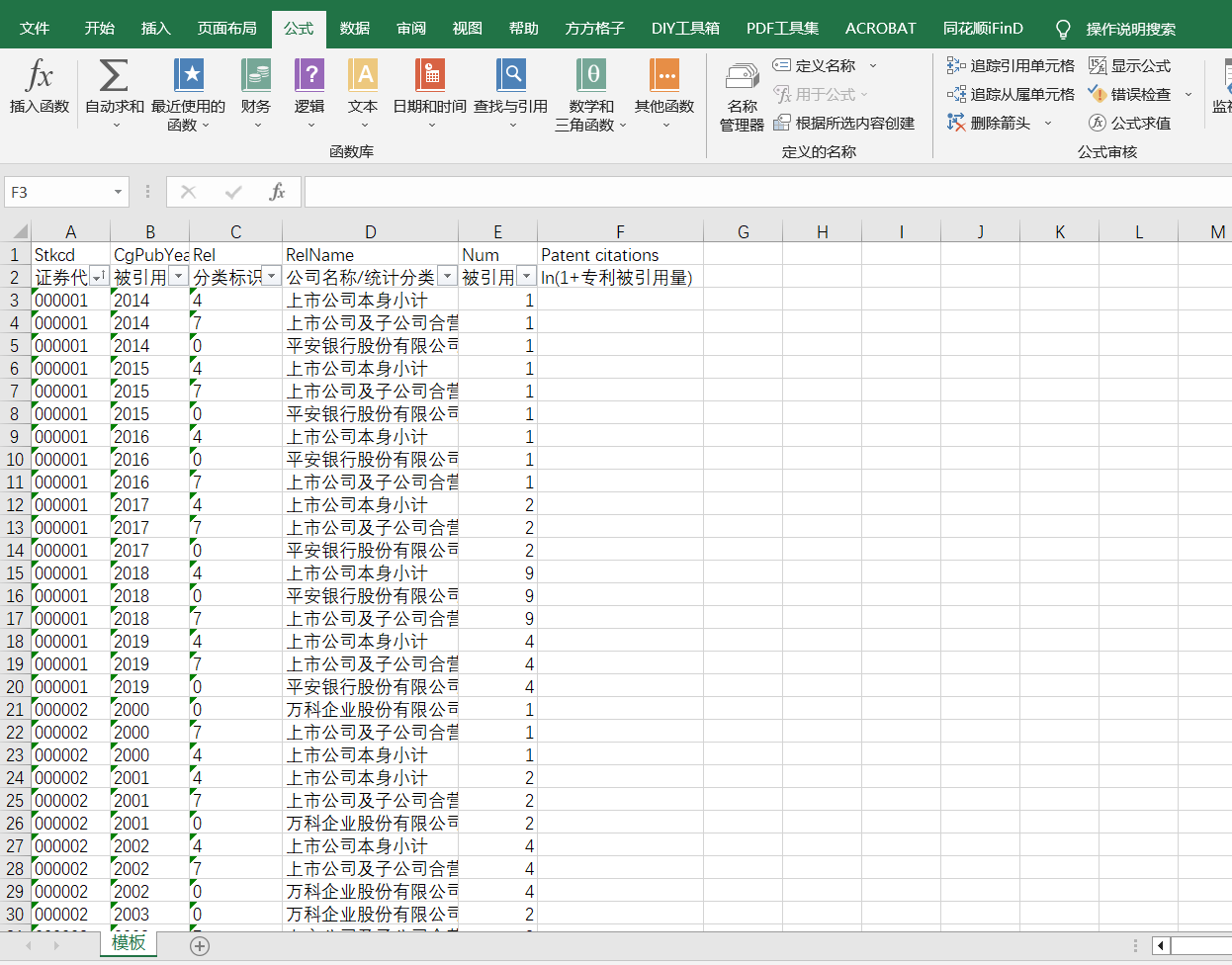Switch to the 审阅 Review tab
The width and height of the screenshot is (1232, 965).
pyautogui.click(x=411, y=29)
